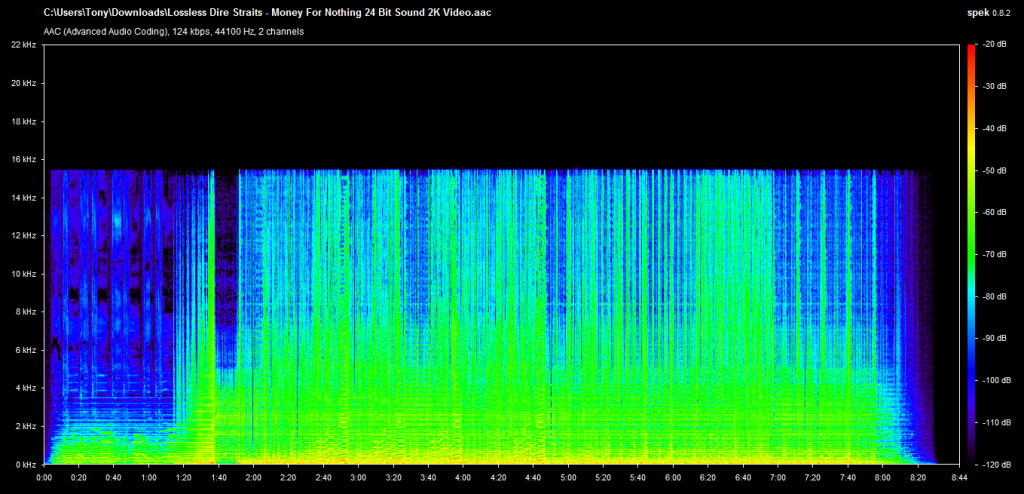Select the 1:40 time axis marker
1024x494 pixels.
[219, 477]
